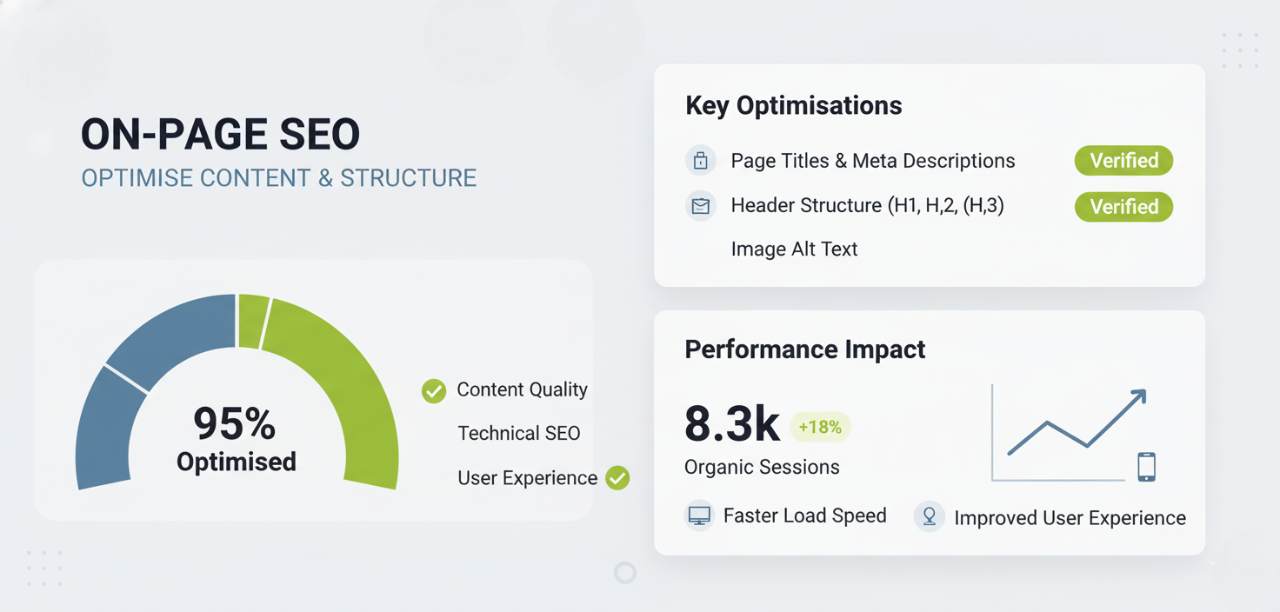Open the Key Optimisations heading

(793, 106)
